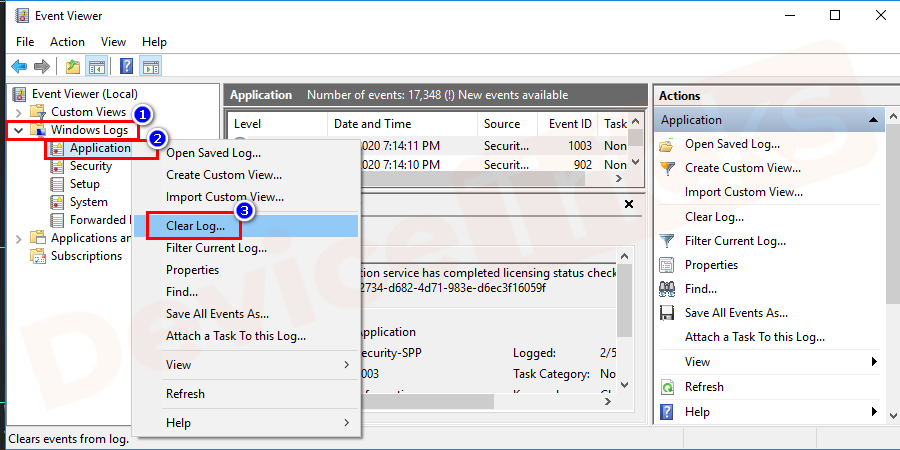Screen dimensions: 900x450
Task: Click the Forward arrow toolbar icon
Action: 42,67
